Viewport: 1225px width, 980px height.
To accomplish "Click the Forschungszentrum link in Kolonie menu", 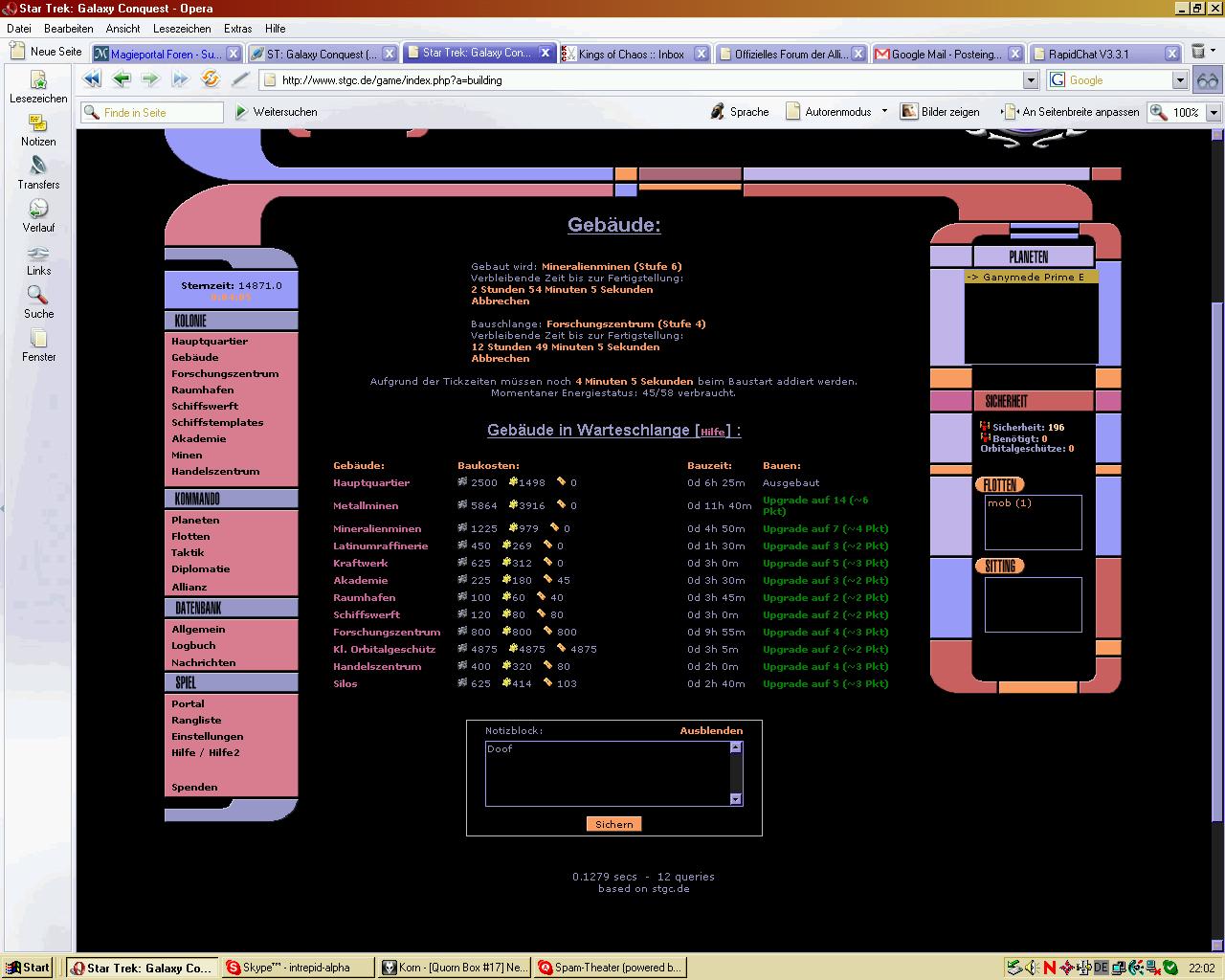I will click(225, 373).
